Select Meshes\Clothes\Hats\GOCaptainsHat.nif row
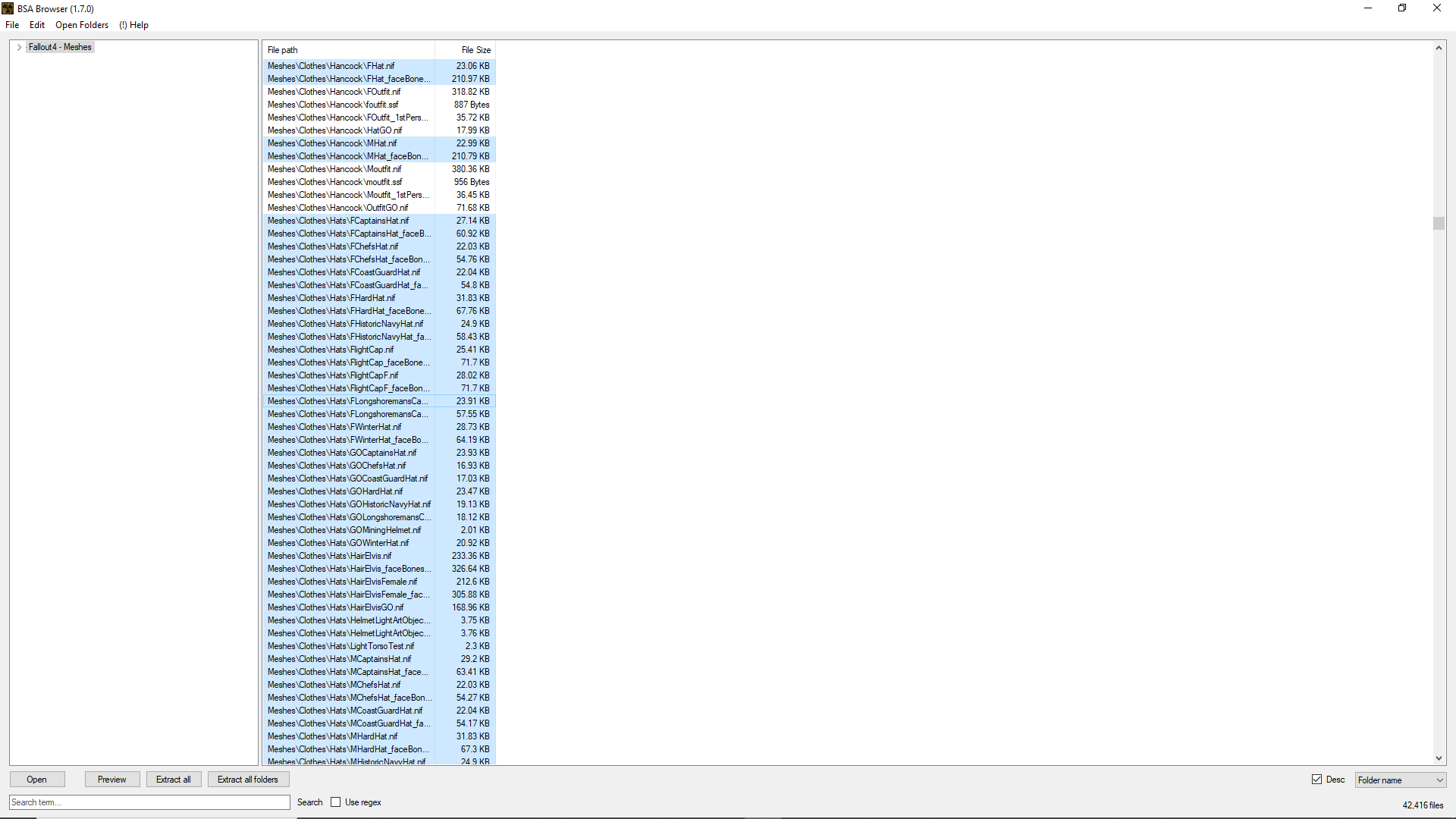Screen dimensions: 1456x819 pyautogui.click(x=379, y=453)
